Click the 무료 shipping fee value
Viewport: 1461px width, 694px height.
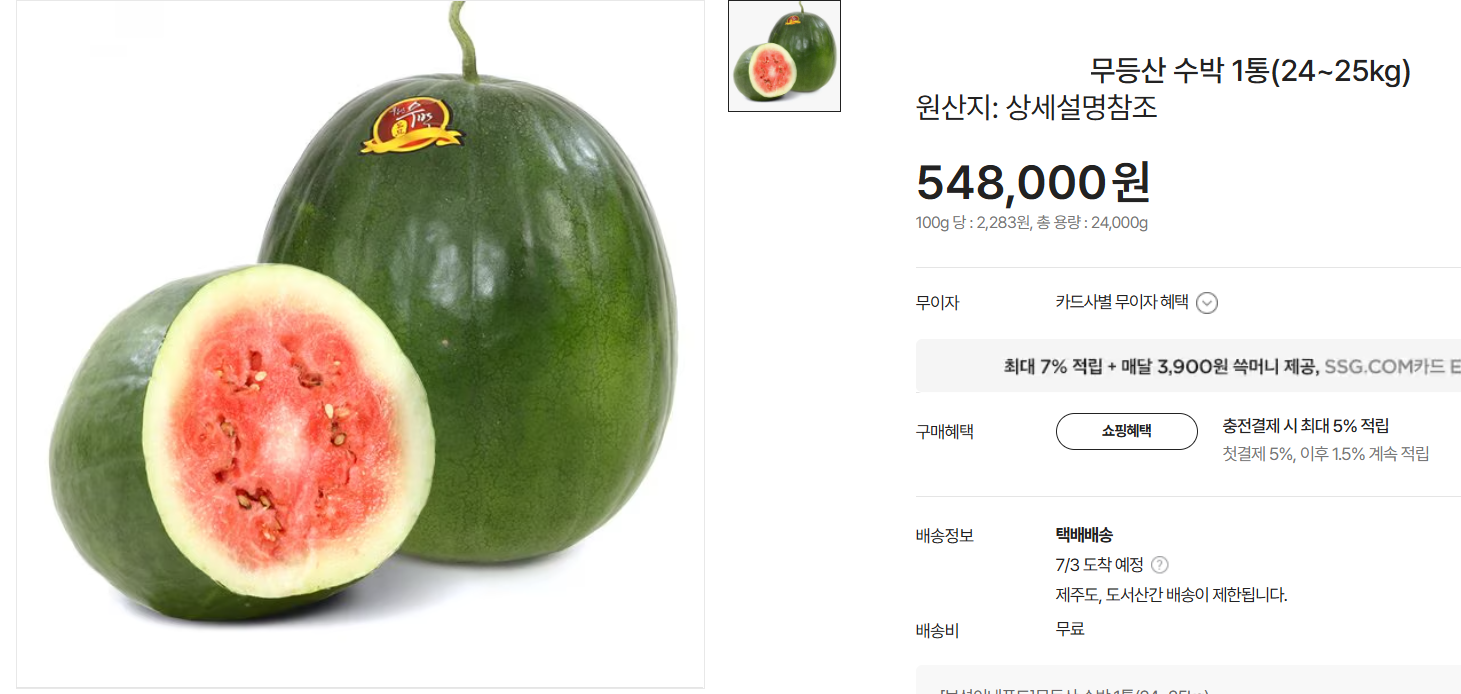click(x=1070, y=629)
